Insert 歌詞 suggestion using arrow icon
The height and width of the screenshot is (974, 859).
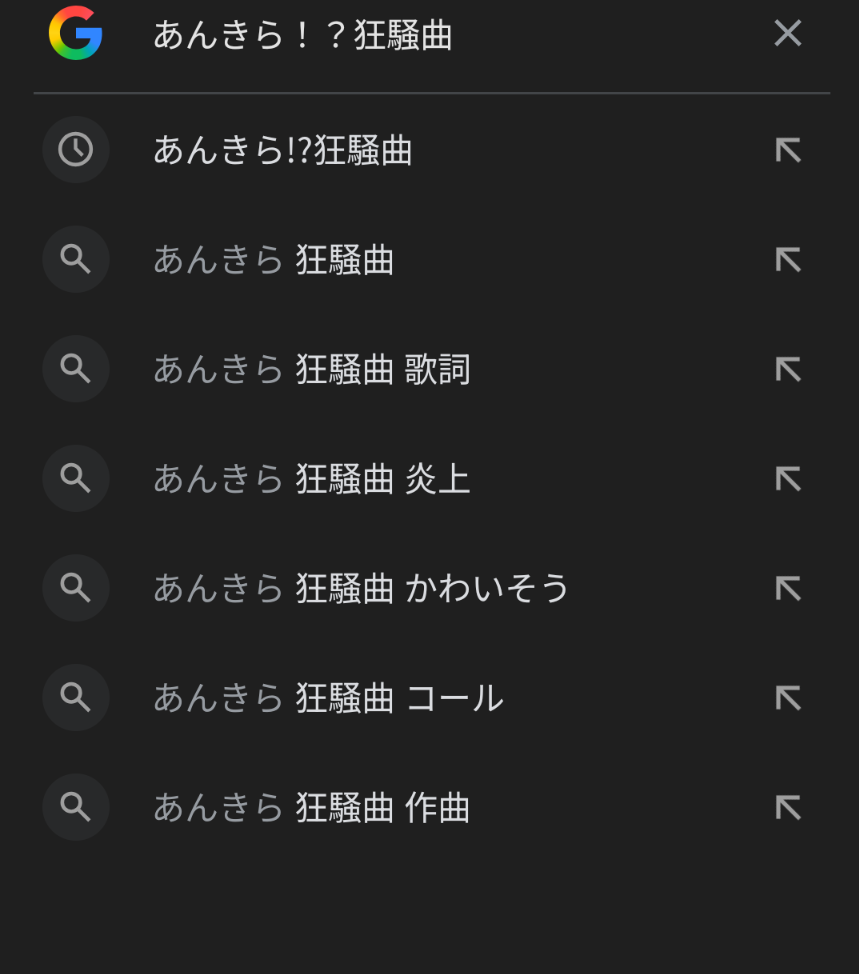pyautogui.click(x=788, y=370)
